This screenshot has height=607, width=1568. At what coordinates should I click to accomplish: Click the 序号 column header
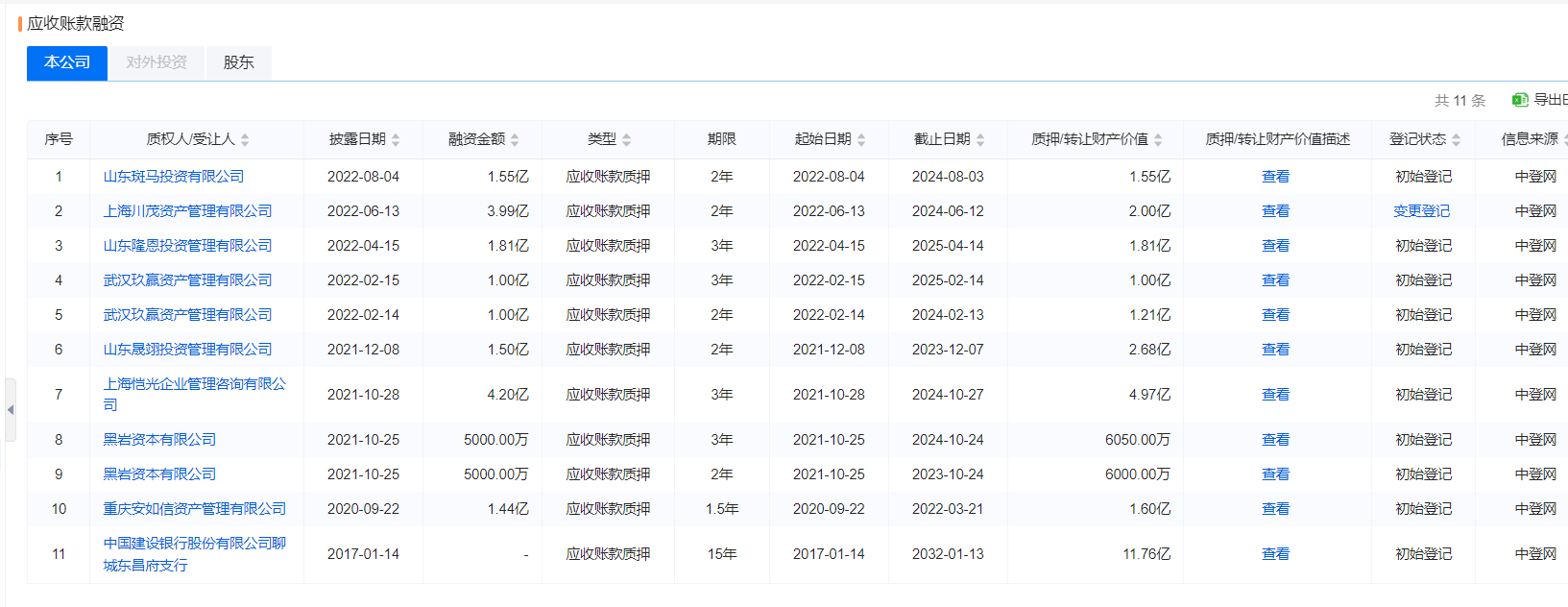point(59,139)
